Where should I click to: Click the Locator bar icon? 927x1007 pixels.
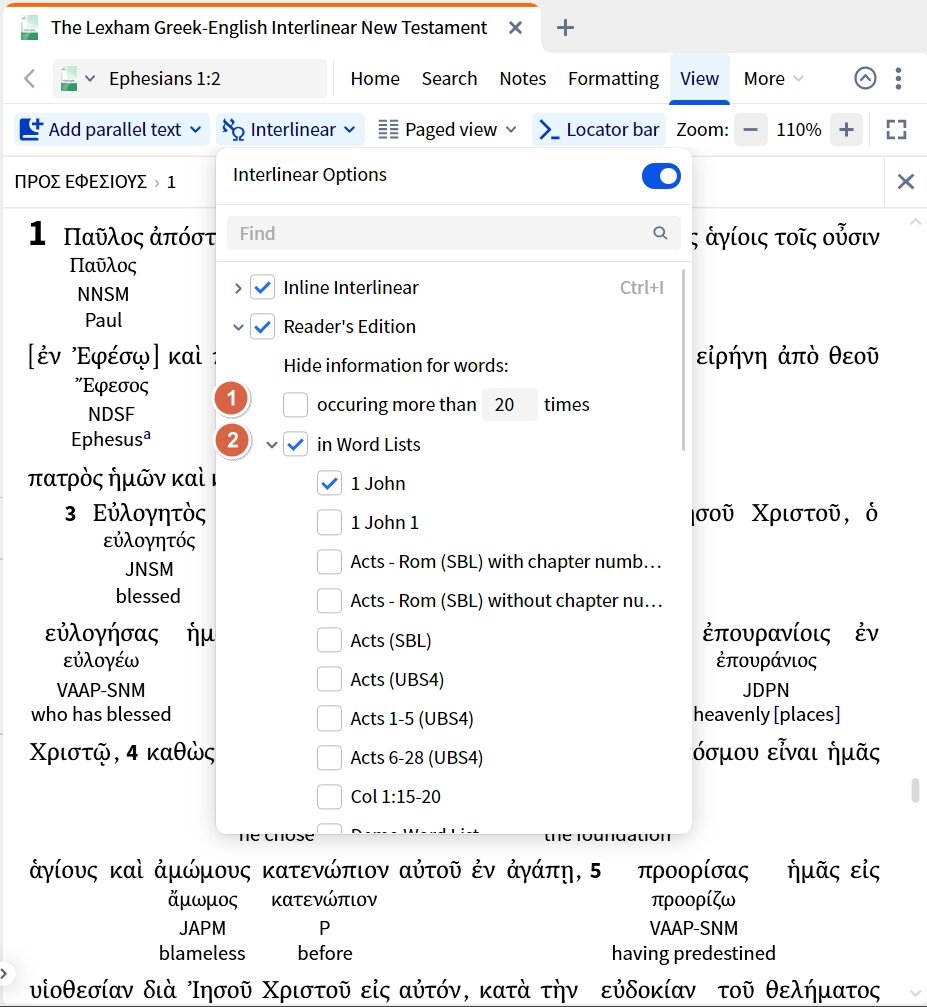548,129
